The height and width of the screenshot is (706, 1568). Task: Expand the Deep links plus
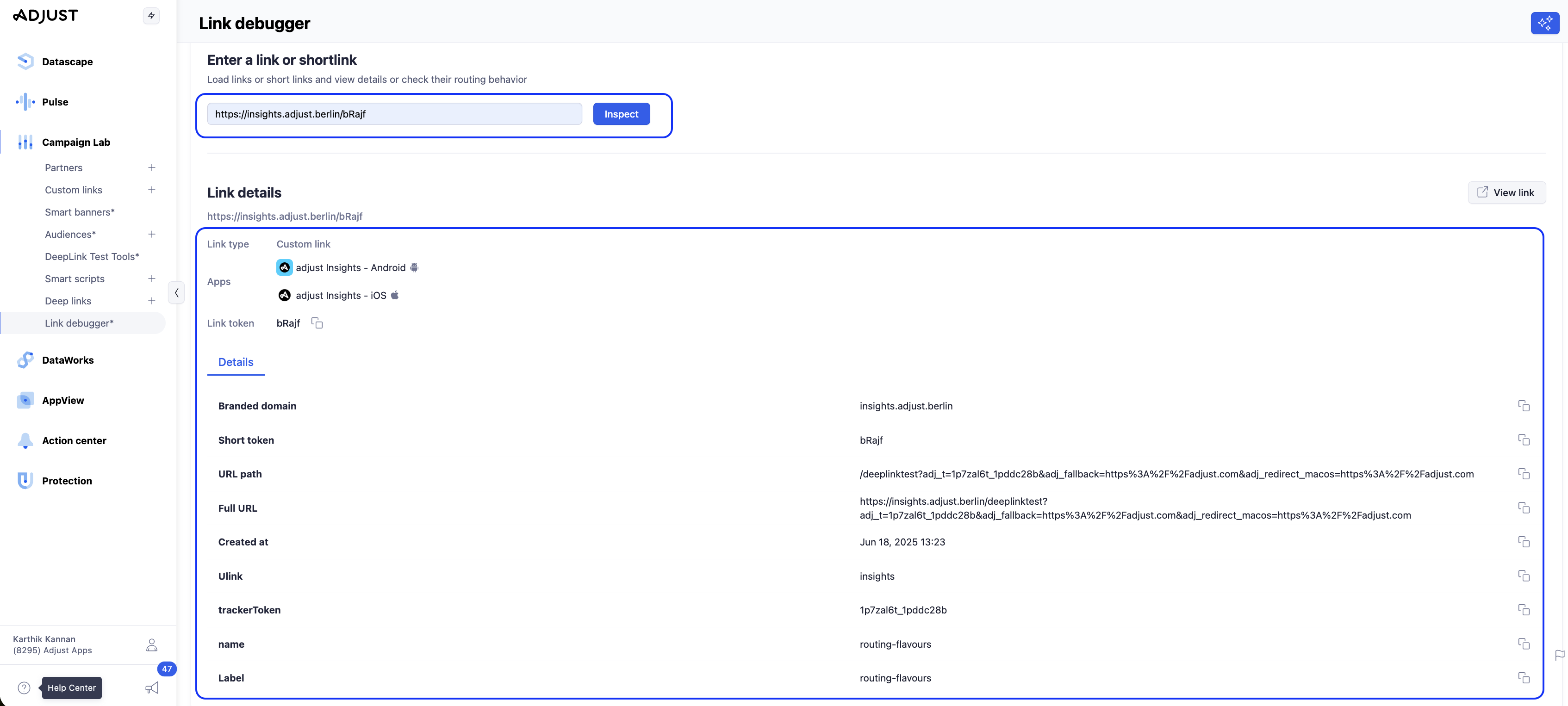tap(151, 301)
